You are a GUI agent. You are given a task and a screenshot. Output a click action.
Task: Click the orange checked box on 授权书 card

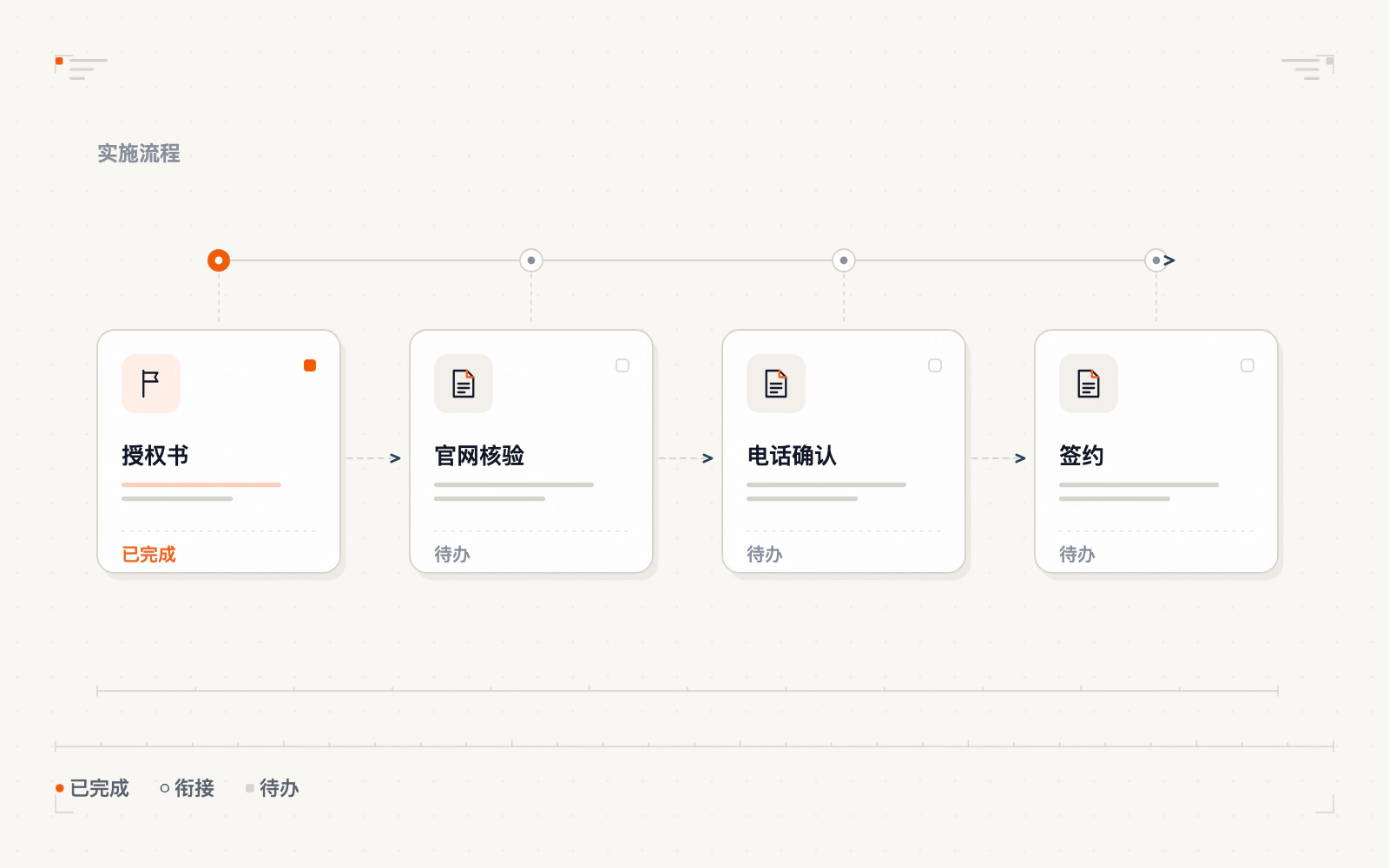(310, 365)
